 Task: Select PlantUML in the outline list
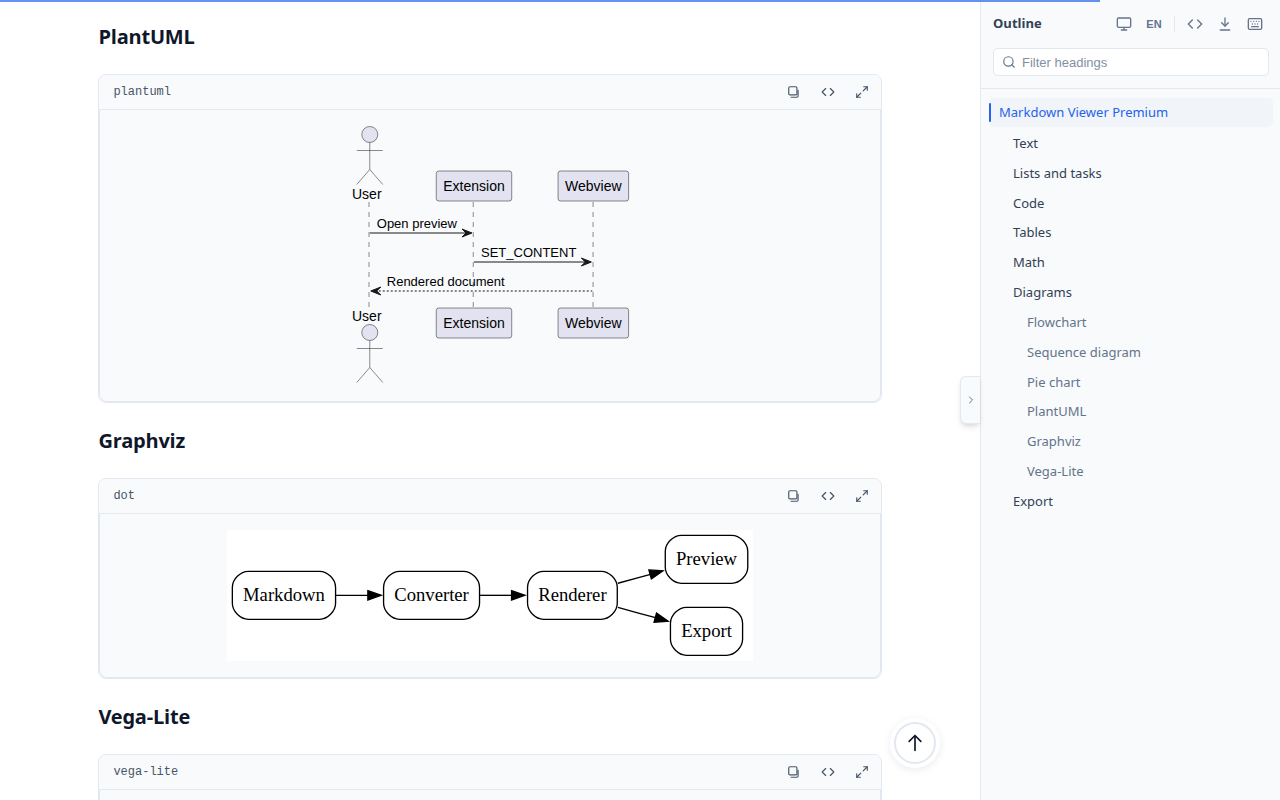click(x=1056, y=411)
